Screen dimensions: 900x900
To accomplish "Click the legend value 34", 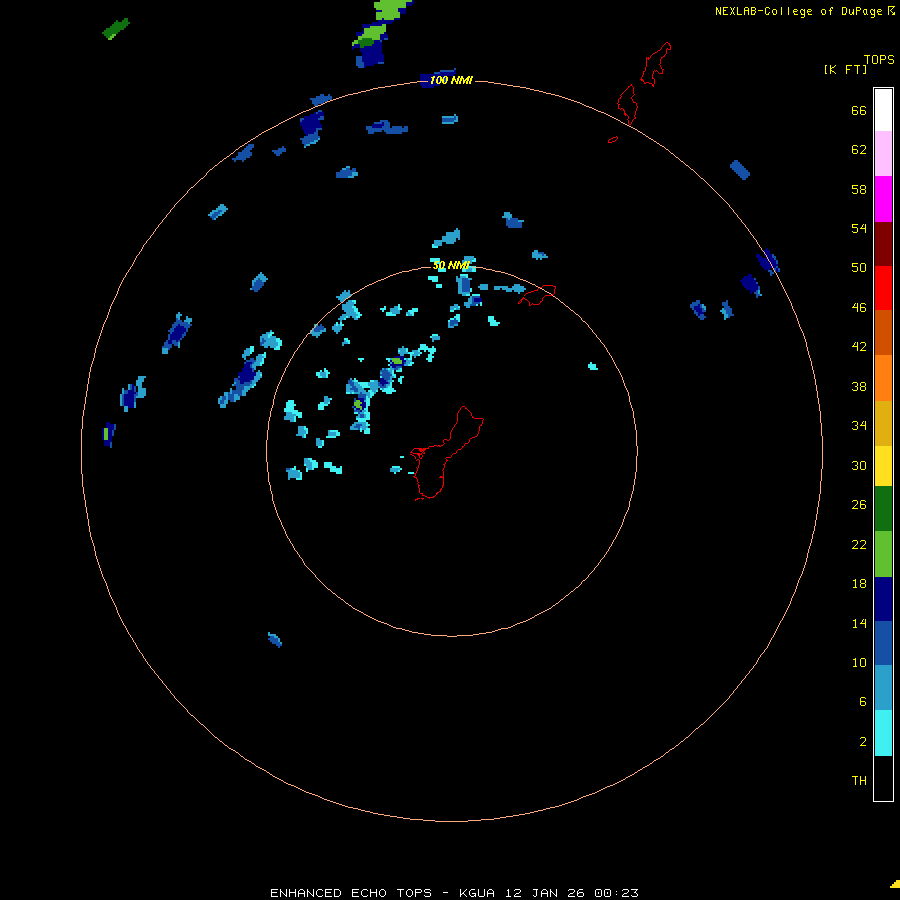I will coord(859,426).
